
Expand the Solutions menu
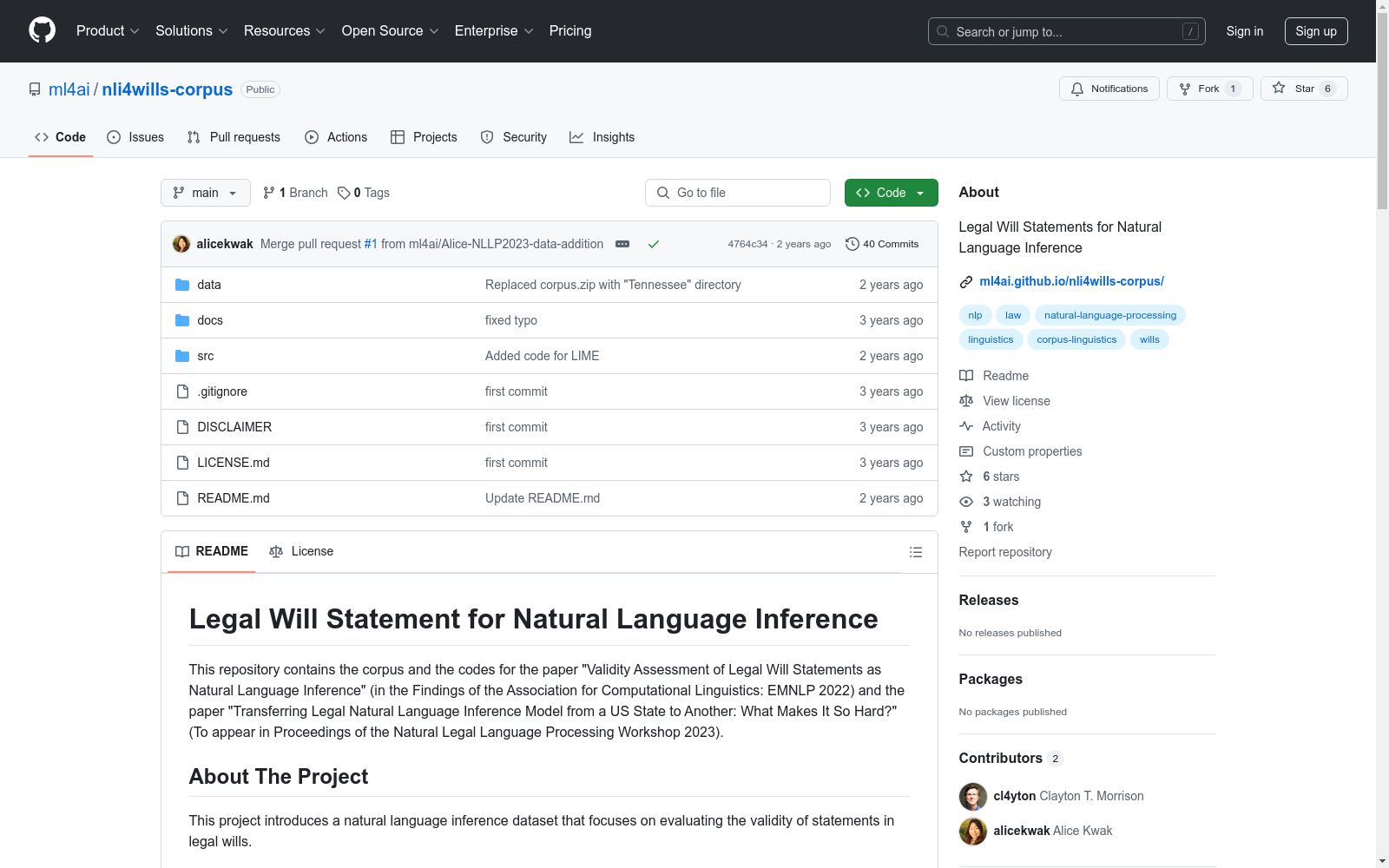(x=192, y=31)
